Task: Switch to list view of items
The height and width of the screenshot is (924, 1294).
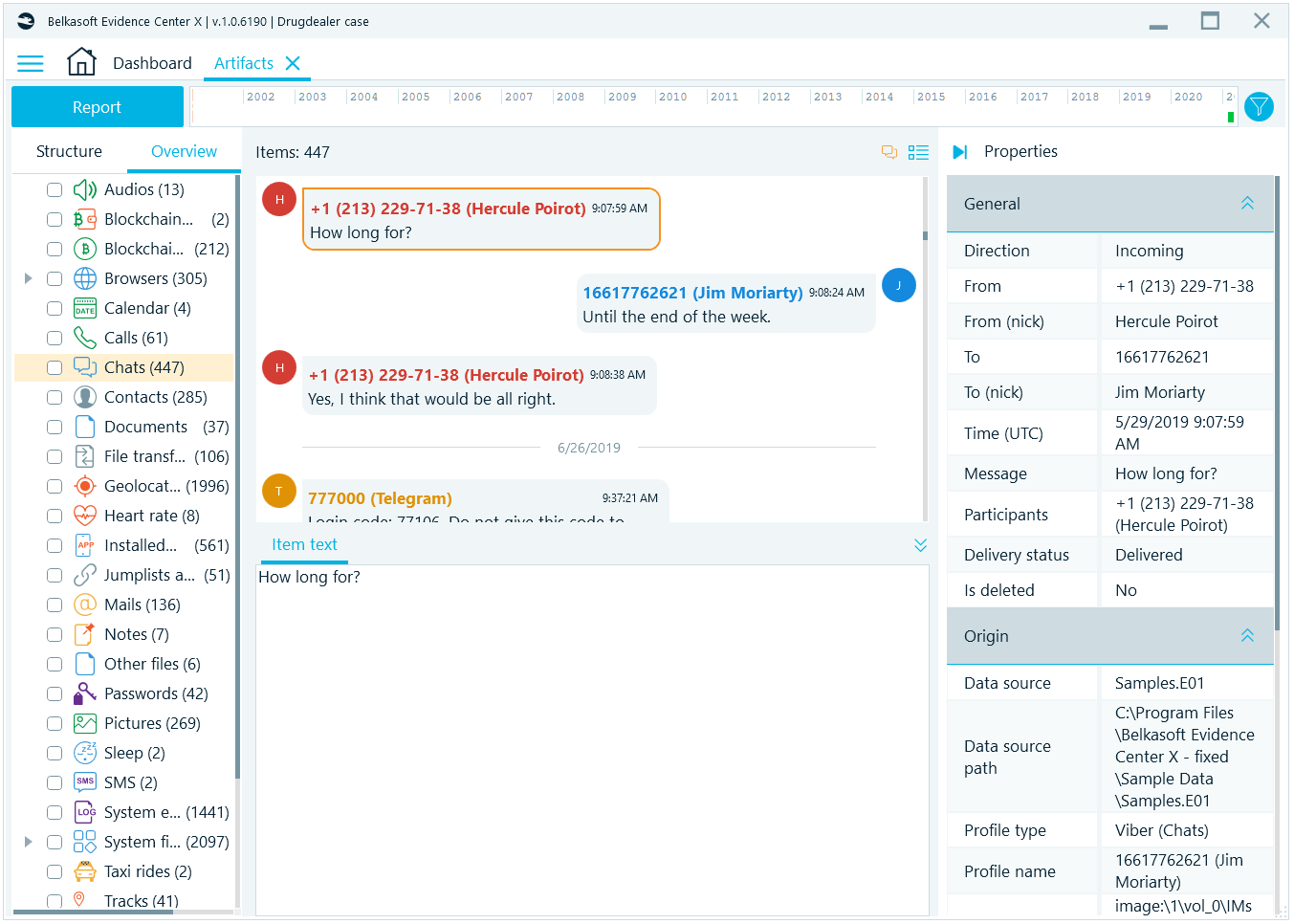Action: point(918,152)
